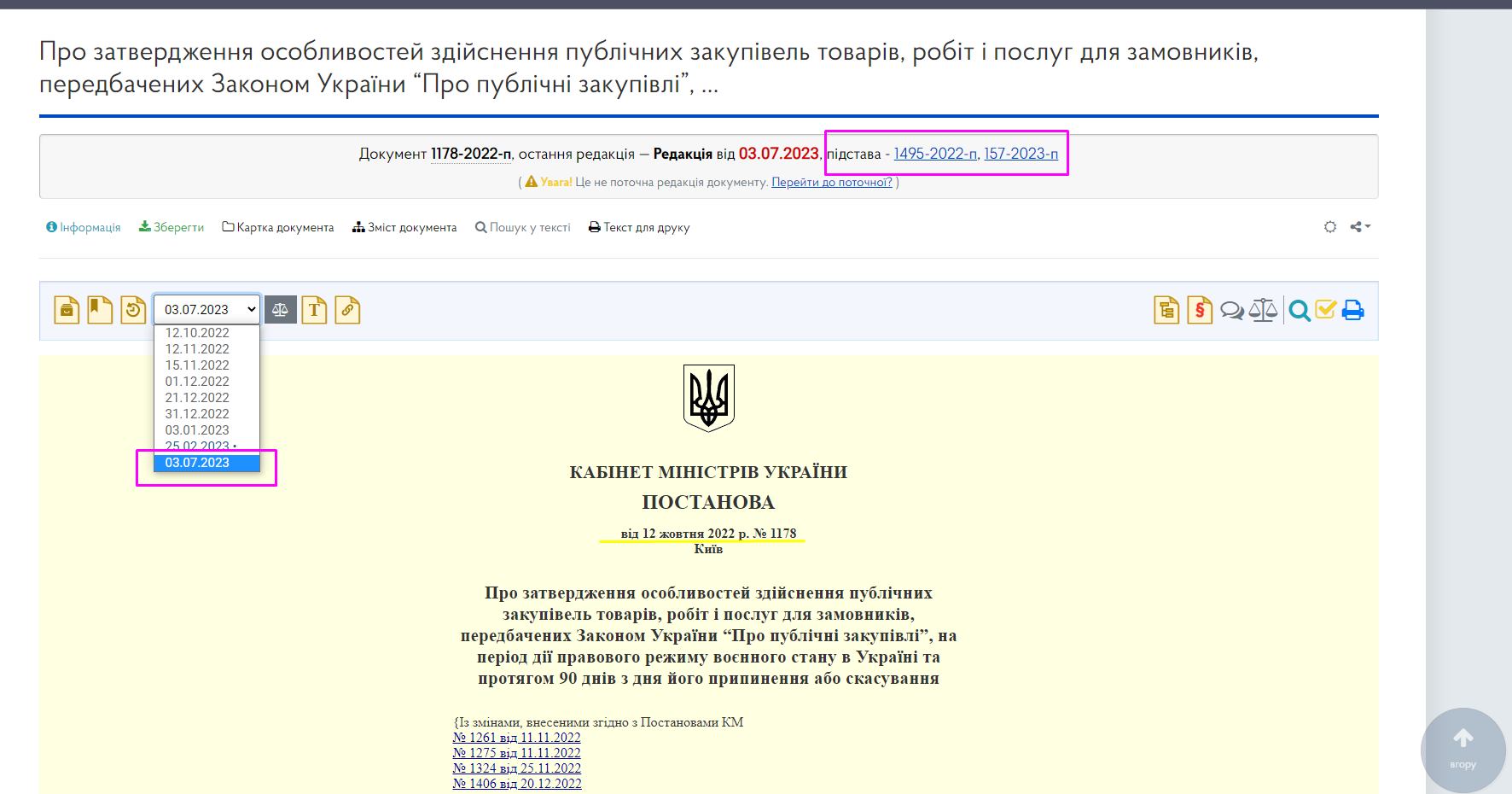The height and width of the screenshot is (794, 1512).
Task: Open the 157-2023-п basis link
Action: pyautogui.click(x=1021, y=154)
